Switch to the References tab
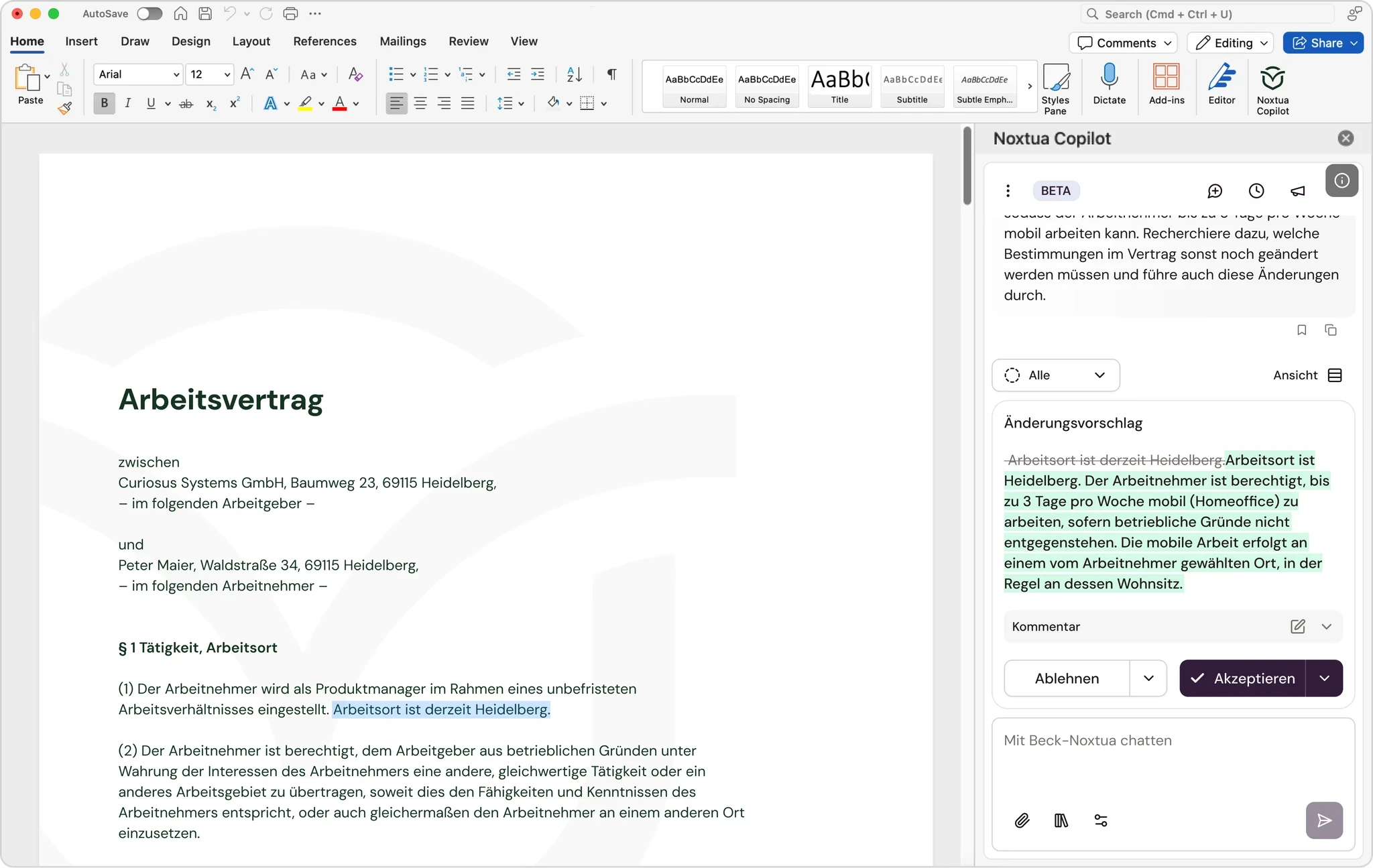1373x868 pixels. click(324, 42)
